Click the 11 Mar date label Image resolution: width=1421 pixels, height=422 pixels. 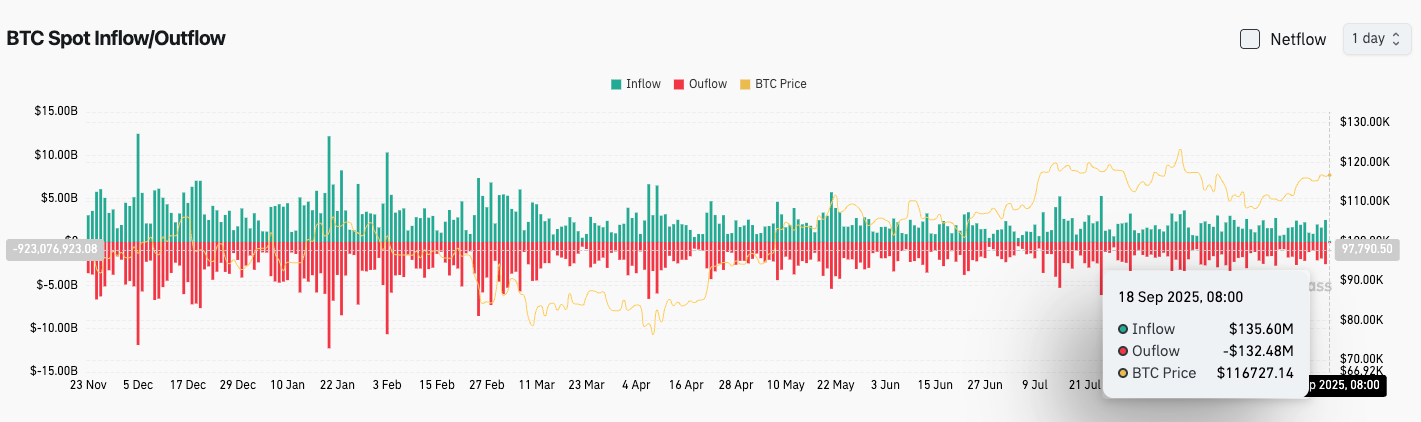pyautogui.click(x=536, y=384)
